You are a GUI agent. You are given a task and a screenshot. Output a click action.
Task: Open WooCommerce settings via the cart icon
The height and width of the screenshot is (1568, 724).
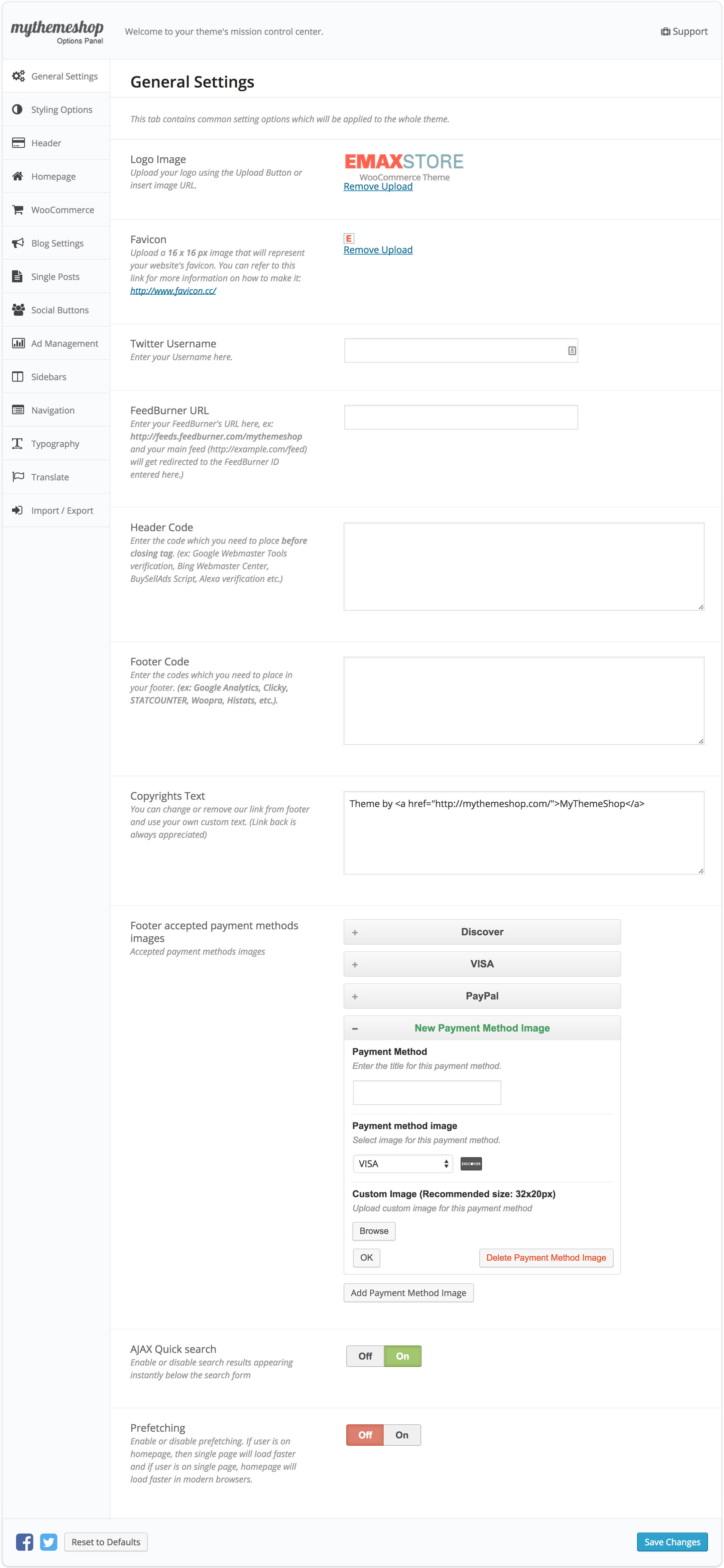point(18,209)
